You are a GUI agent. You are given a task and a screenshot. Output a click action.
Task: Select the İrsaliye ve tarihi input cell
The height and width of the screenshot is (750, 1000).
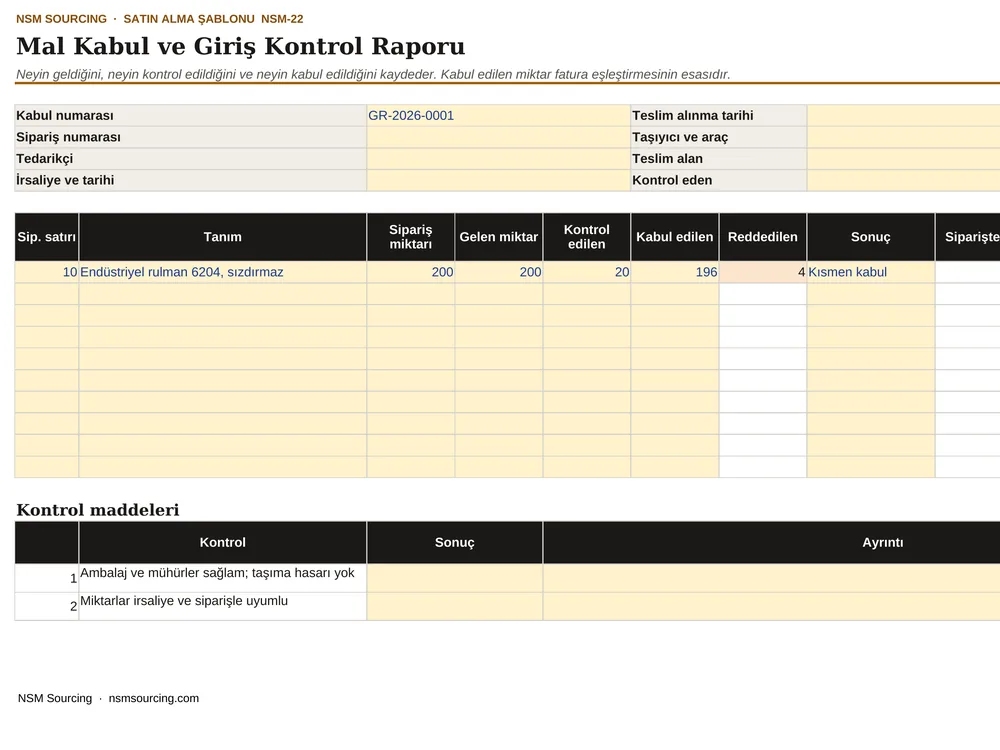498,180
